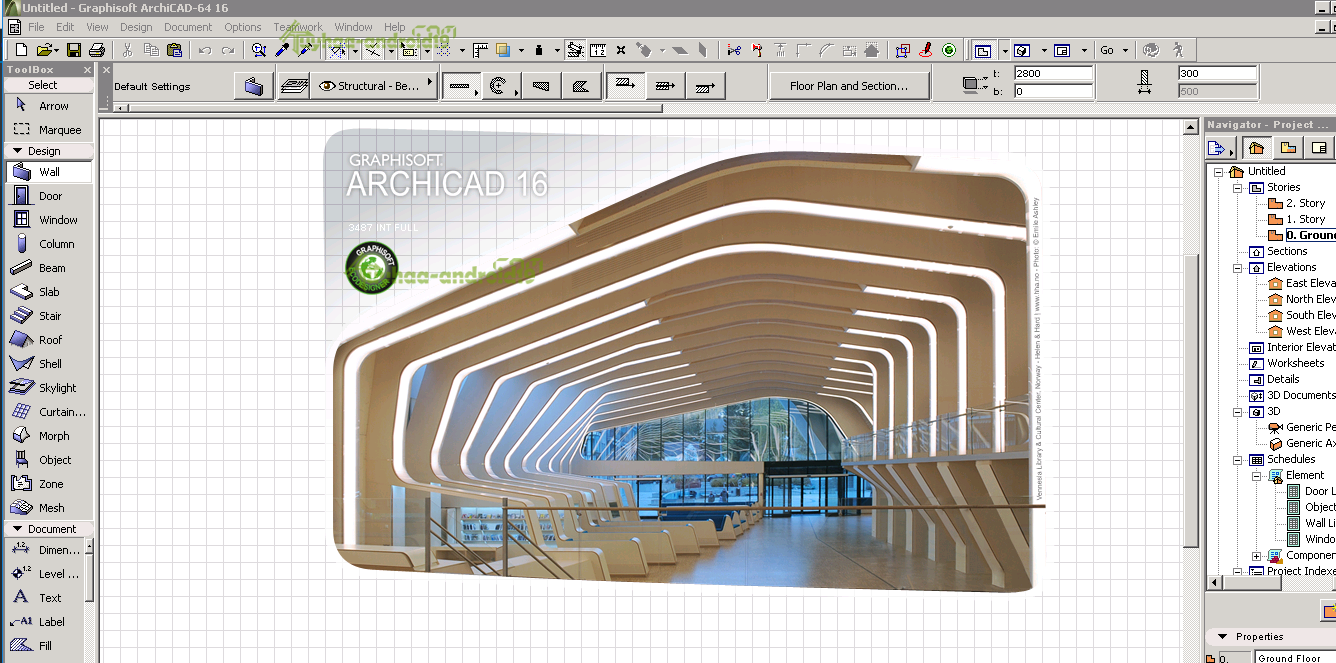Print using the printer icon
This screenshot has width=1336, height=663.
tap(97, 49)
